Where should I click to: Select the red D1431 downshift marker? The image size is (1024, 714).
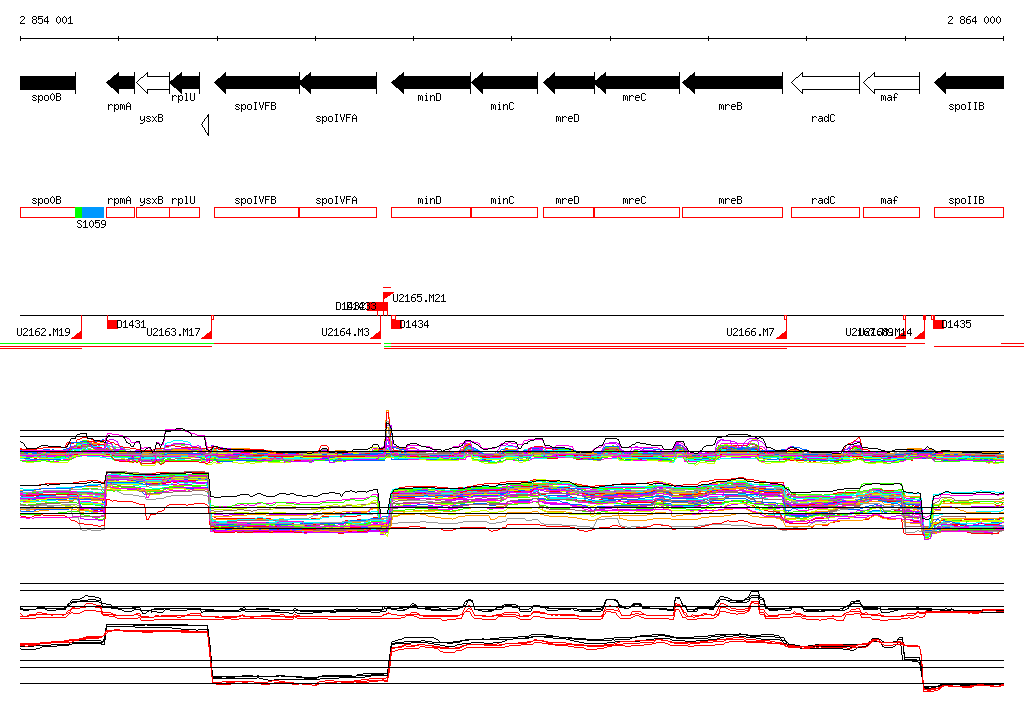click(112, 324)
